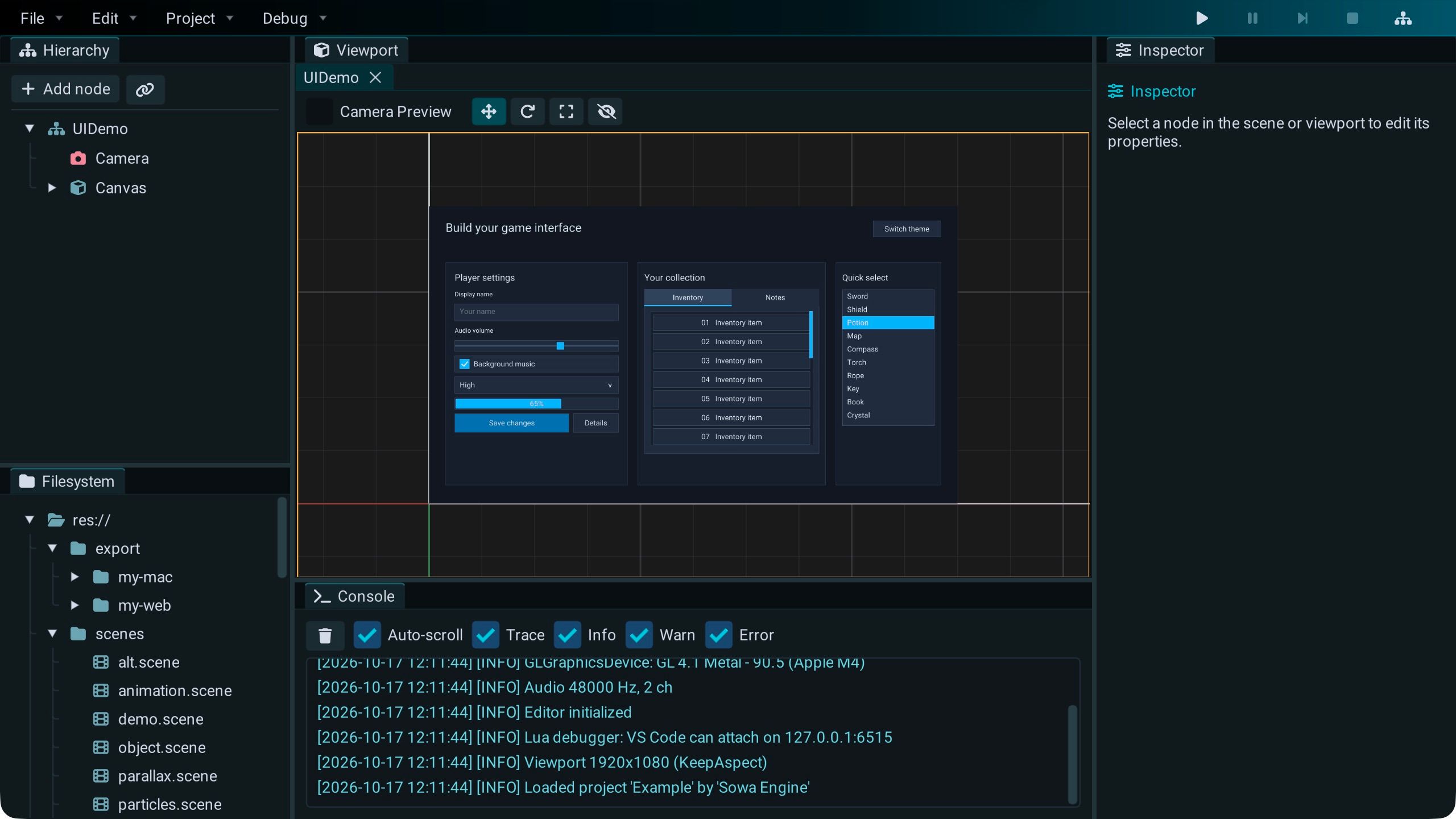
Task: Open the Project menu
Action: coord(199,18)
